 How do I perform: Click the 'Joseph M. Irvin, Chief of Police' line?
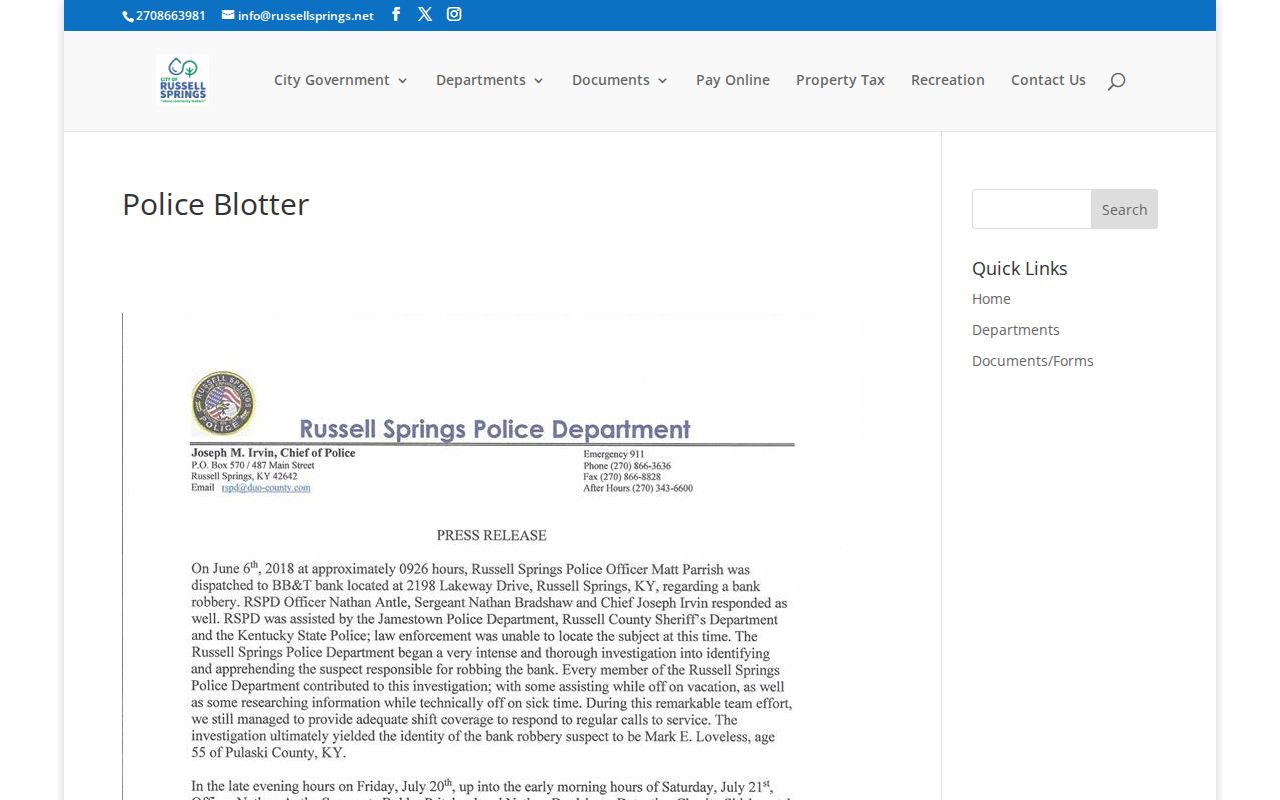273,453
